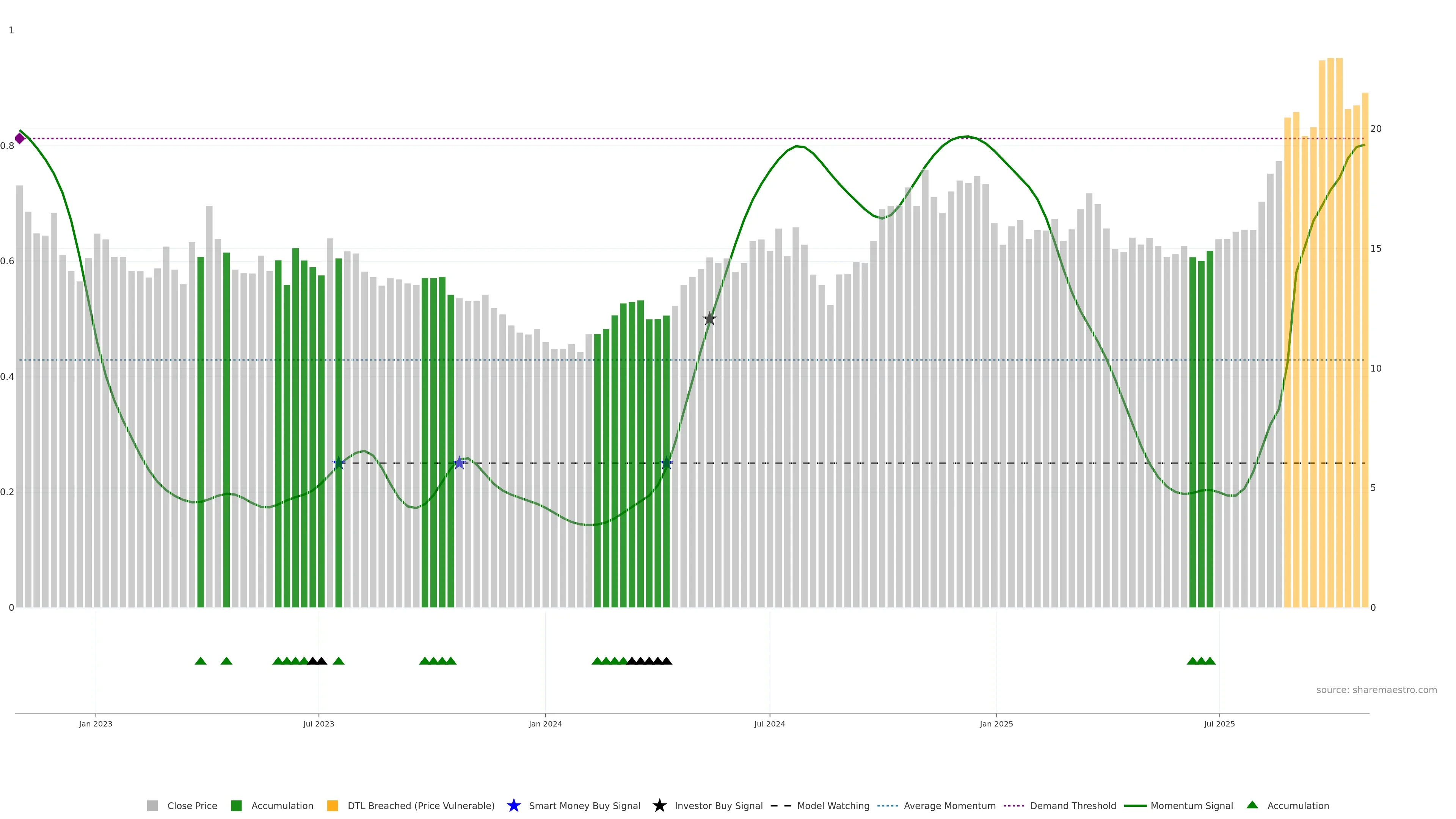Click the Jul 2025 x-axis tick label
The image size is (1456, 819).
pyautogui.click(x=1219, y=724)
